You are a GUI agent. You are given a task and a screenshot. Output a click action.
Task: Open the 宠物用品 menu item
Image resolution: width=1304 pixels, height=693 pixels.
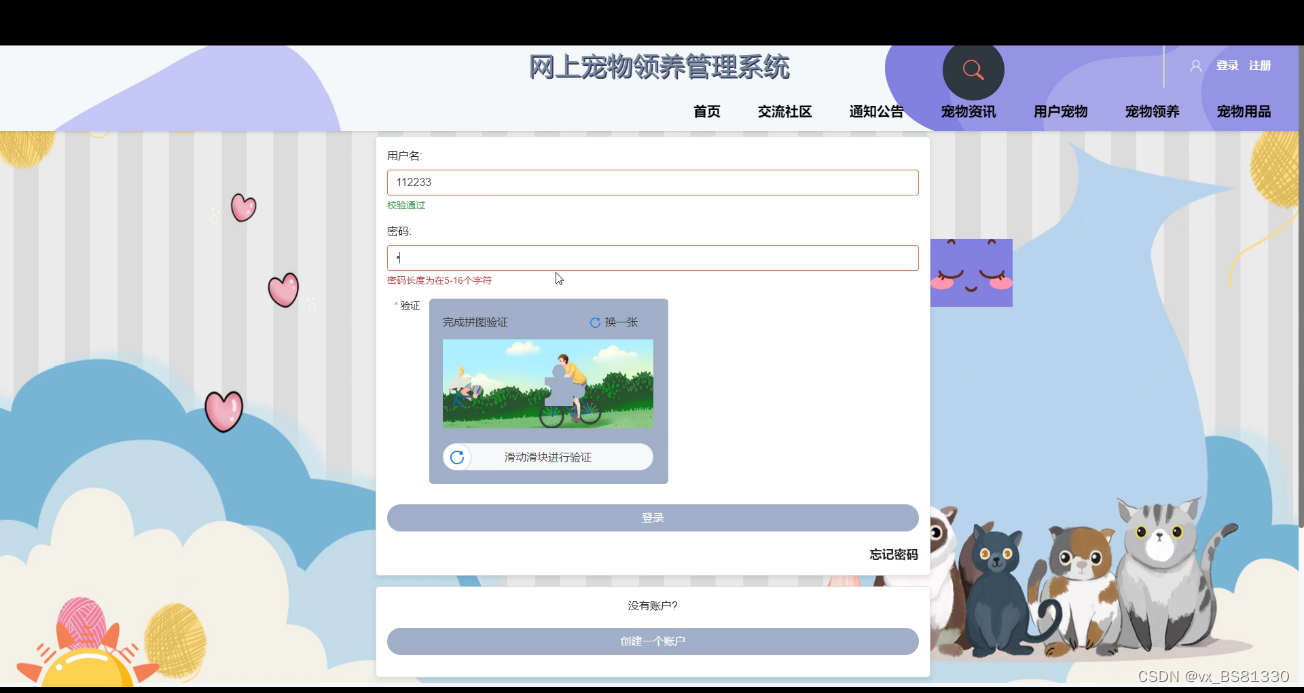pyautogui.click(x=1244, y=112)
